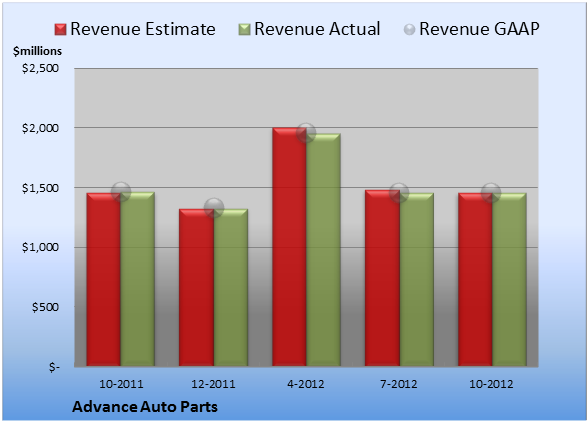Click the gray Revenue GAAP legend sphere
This screenshot has width=588, height=422.
click(410, 29)
